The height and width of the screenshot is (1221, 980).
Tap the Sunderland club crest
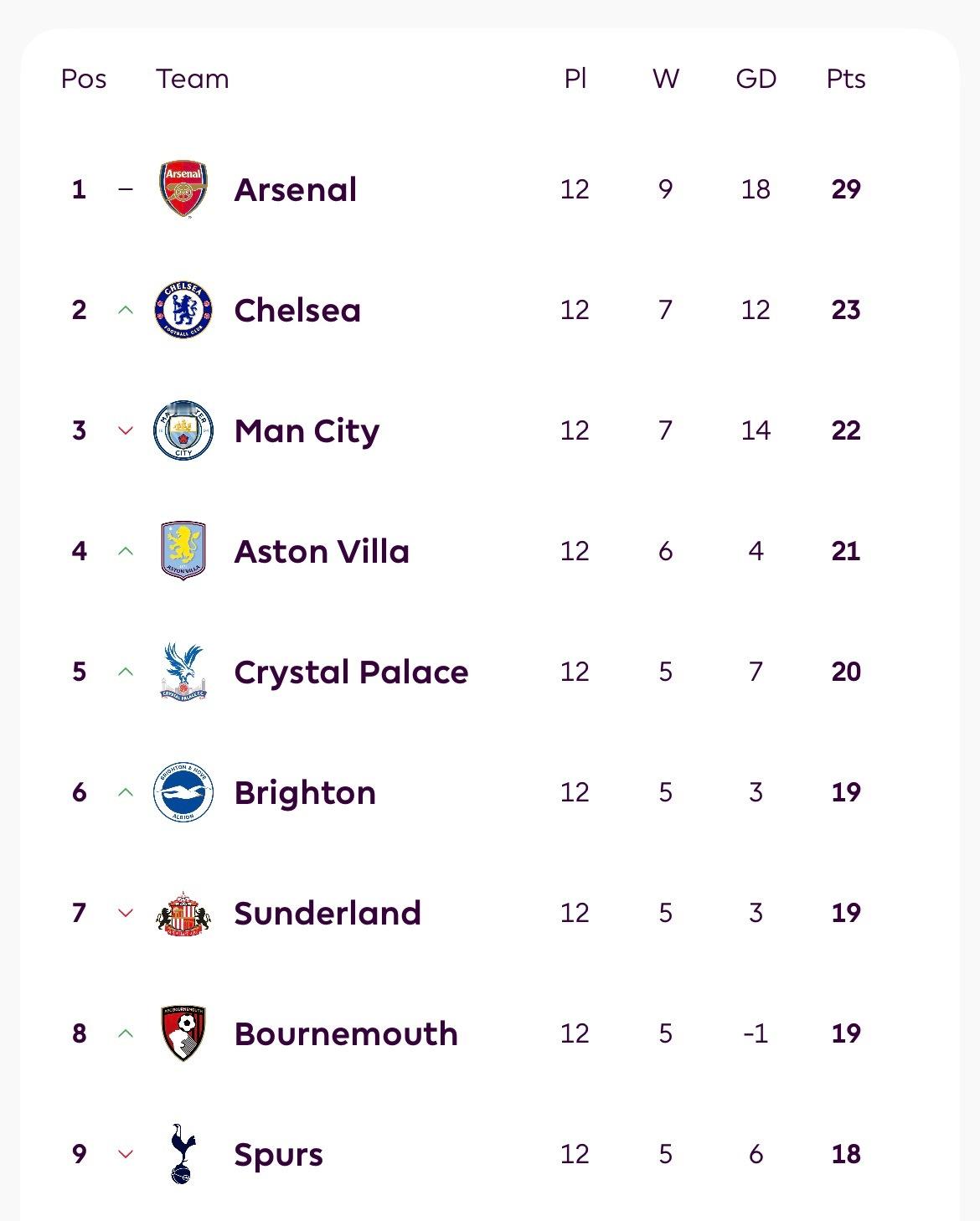click(x=183, y=913)
